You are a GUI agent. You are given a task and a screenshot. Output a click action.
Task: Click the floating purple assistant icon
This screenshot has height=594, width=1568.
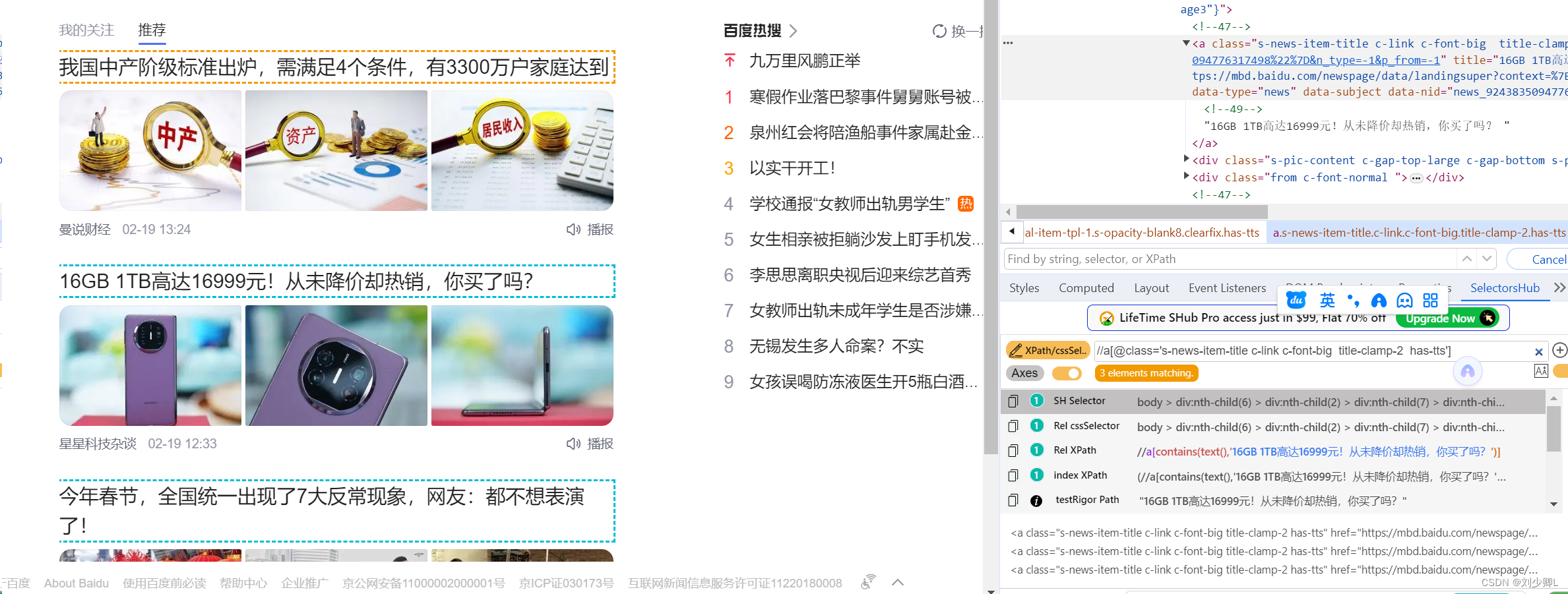tap(1468, 372)
